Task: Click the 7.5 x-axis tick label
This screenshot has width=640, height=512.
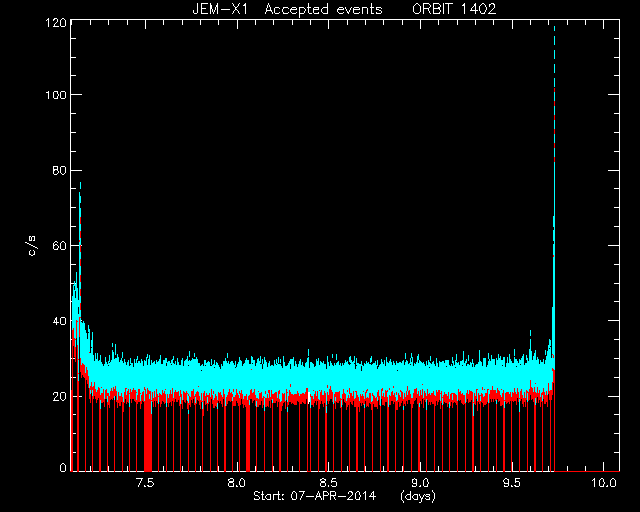Action: [x=145, y=483]
